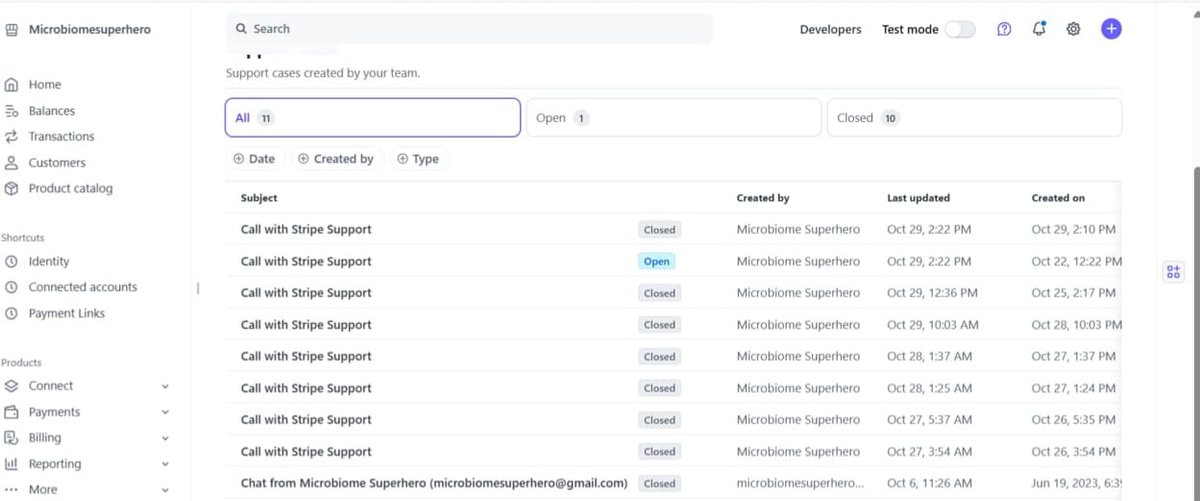Click into the Search field
This screenshot has width=1200, height=501.
(x=469, y=29)
